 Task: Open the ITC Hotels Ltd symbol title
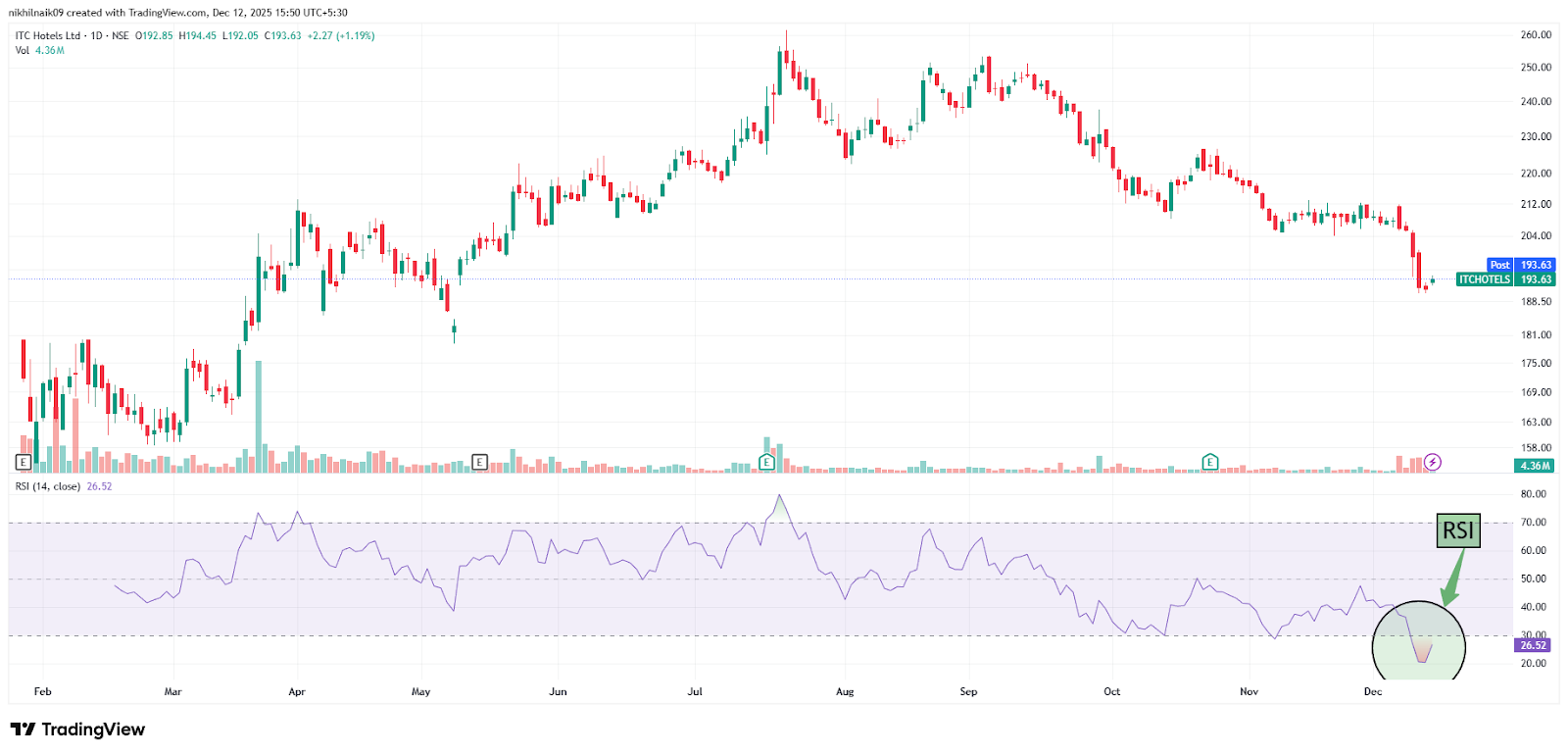point(48,35)
